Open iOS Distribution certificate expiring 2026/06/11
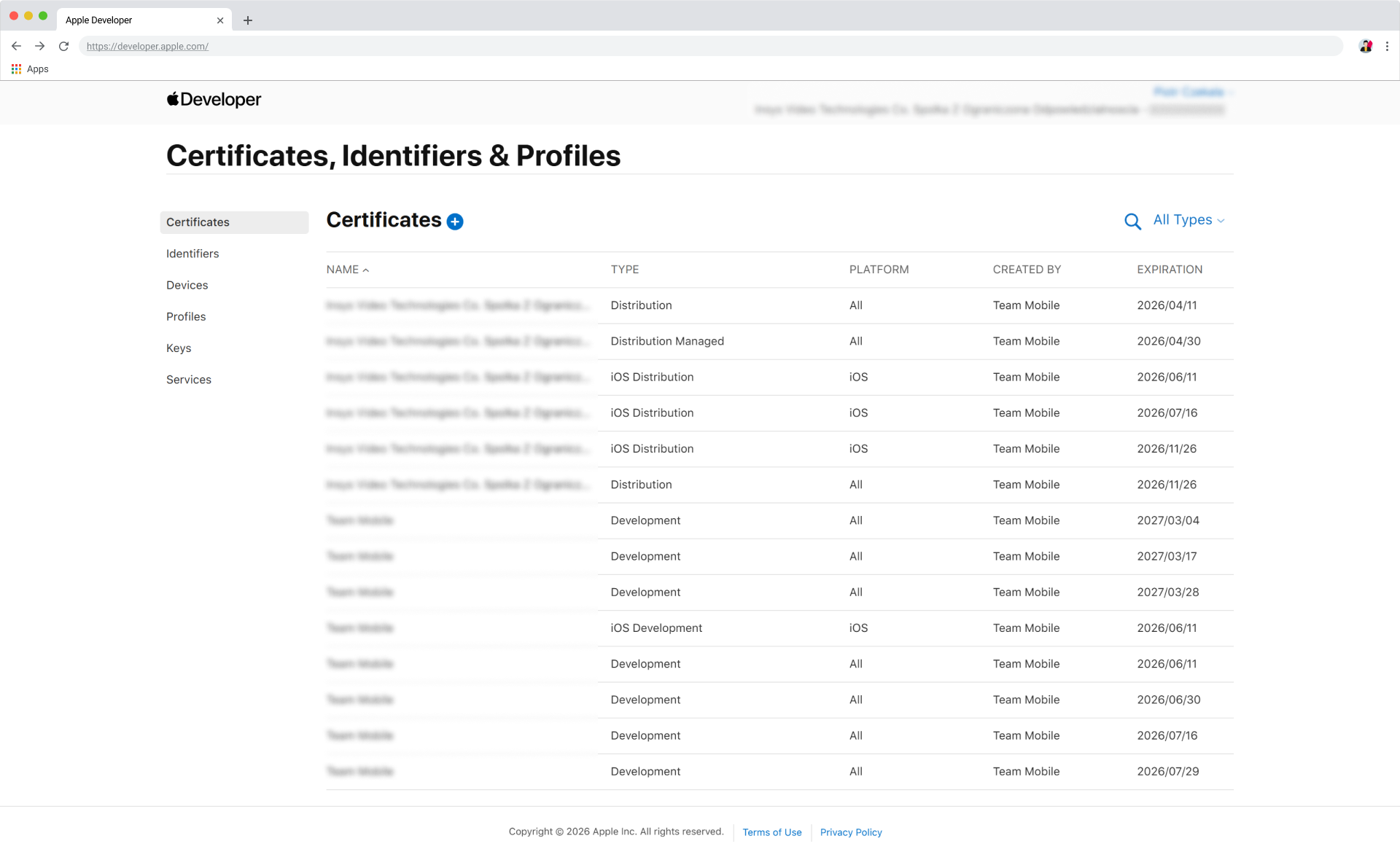 coord(780,377)
